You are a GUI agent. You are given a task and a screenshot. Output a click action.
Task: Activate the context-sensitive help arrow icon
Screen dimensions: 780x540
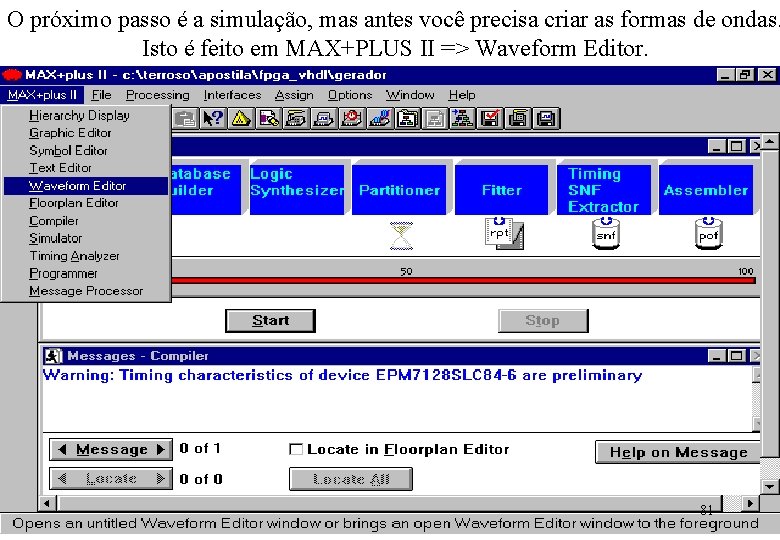coord(213,119)
